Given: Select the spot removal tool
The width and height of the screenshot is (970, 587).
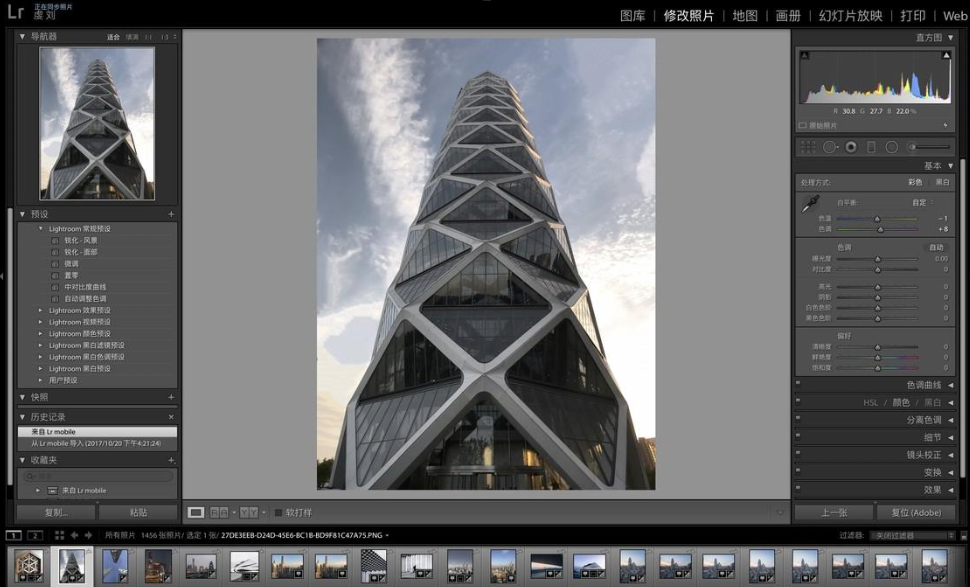Looking at the screenshot, I should [x=830, y=147].
